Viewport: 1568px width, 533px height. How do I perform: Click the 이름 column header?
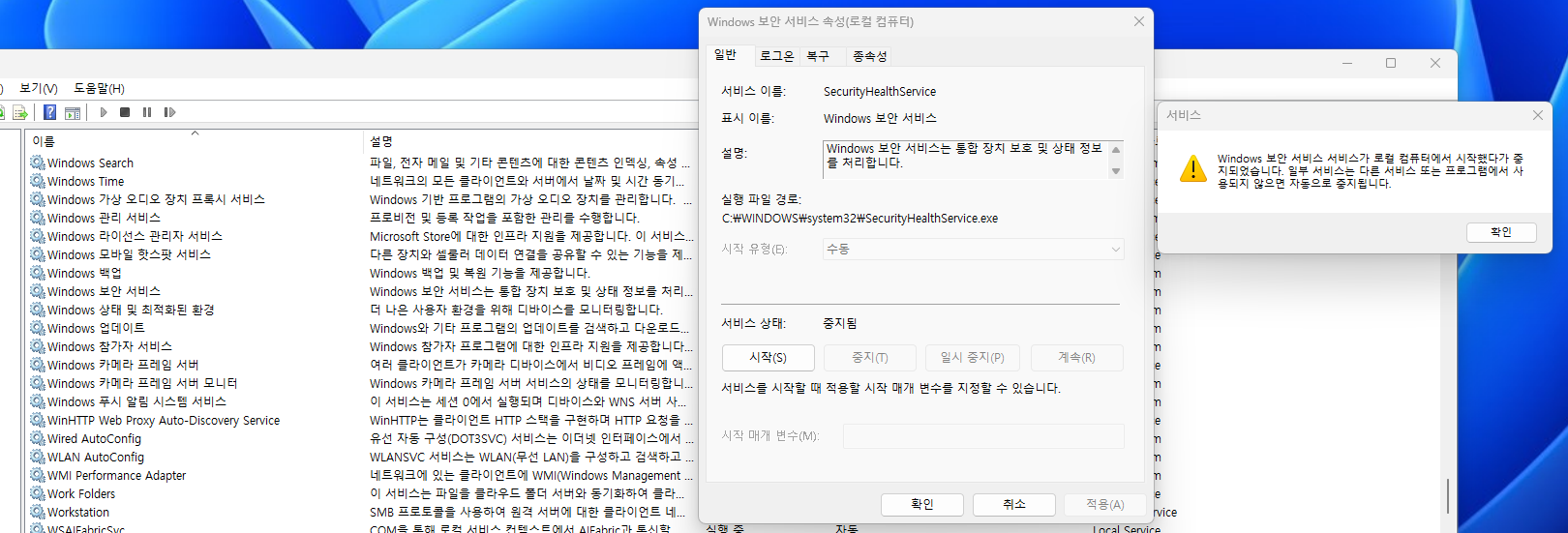(194, 141)
